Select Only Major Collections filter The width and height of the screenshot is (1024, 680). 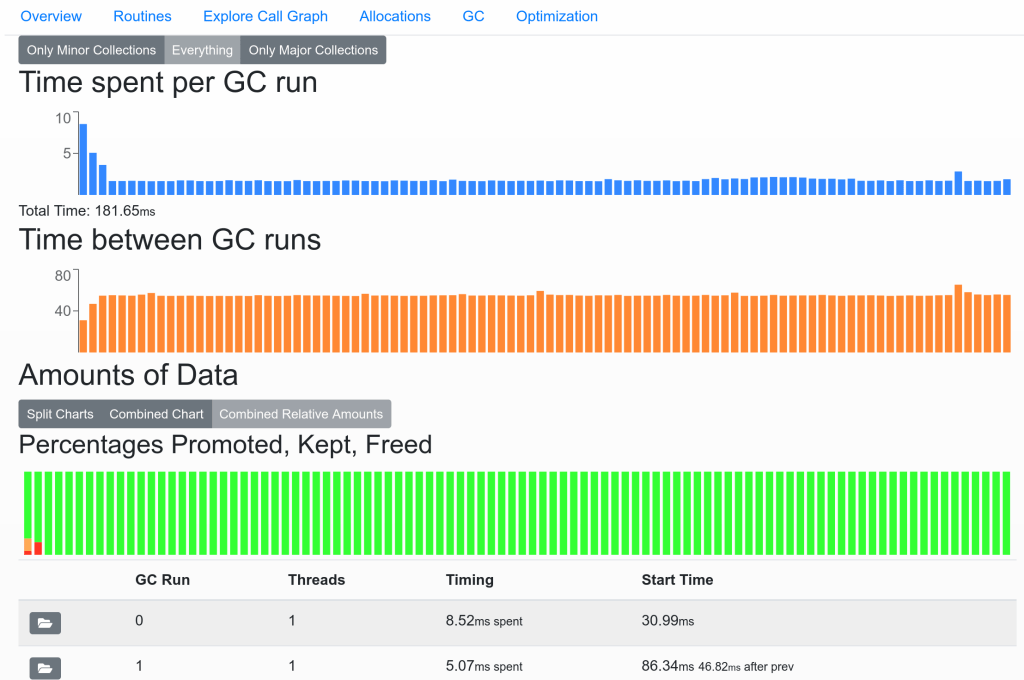313,50
